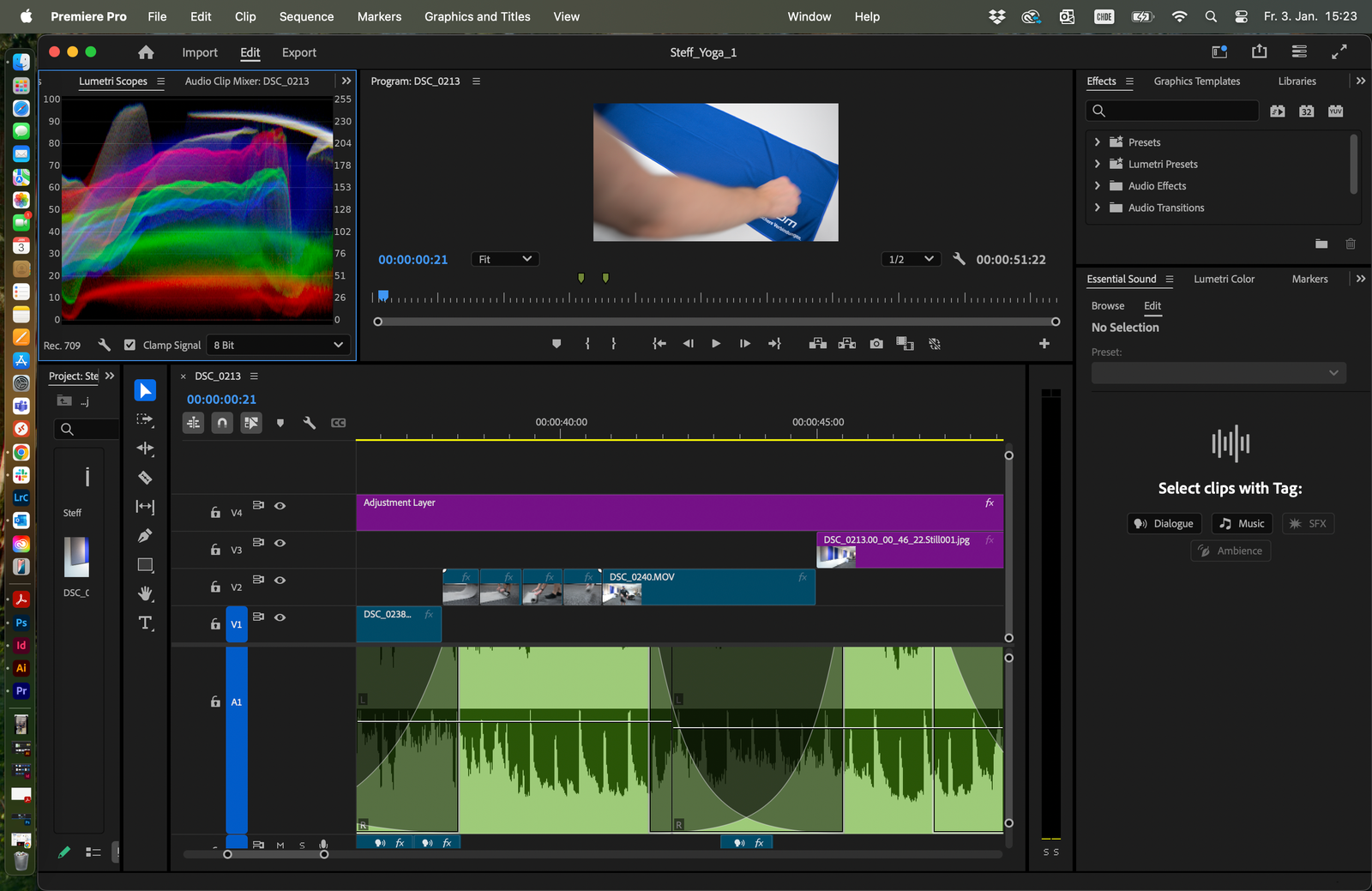Play the sequence in Program monitor
The height and width of the screenshot is (891, 1372).
click(x=716, y=344)
